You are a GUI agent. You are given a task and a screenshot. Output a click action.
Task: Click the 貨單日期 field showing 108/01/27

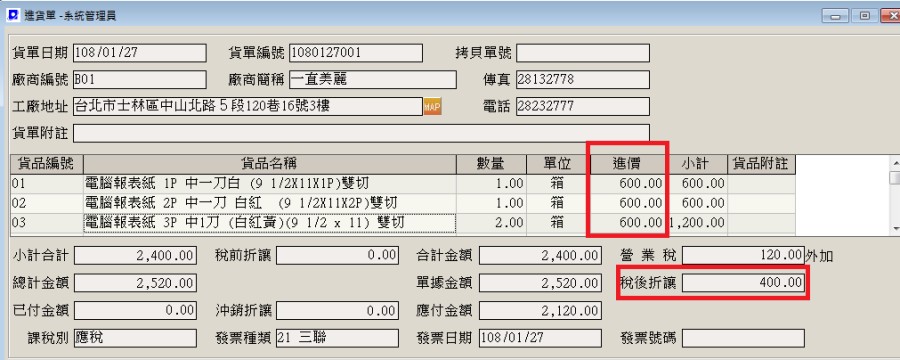coord(139,53)
